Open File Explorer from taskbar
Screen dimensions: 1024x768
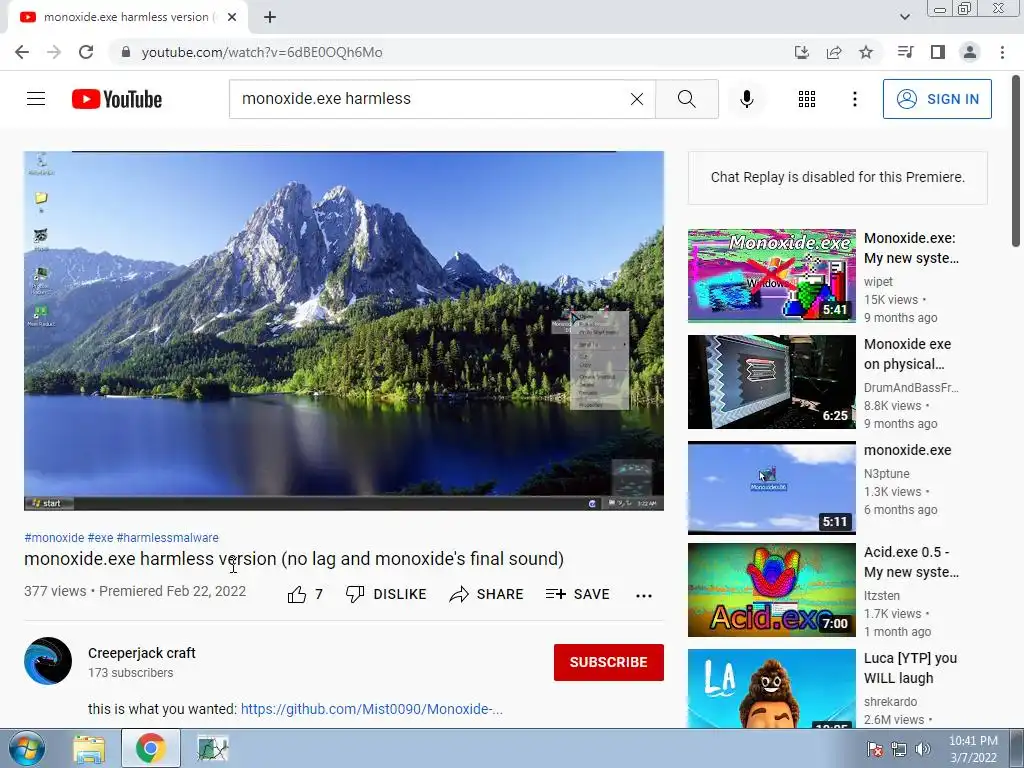89,748
